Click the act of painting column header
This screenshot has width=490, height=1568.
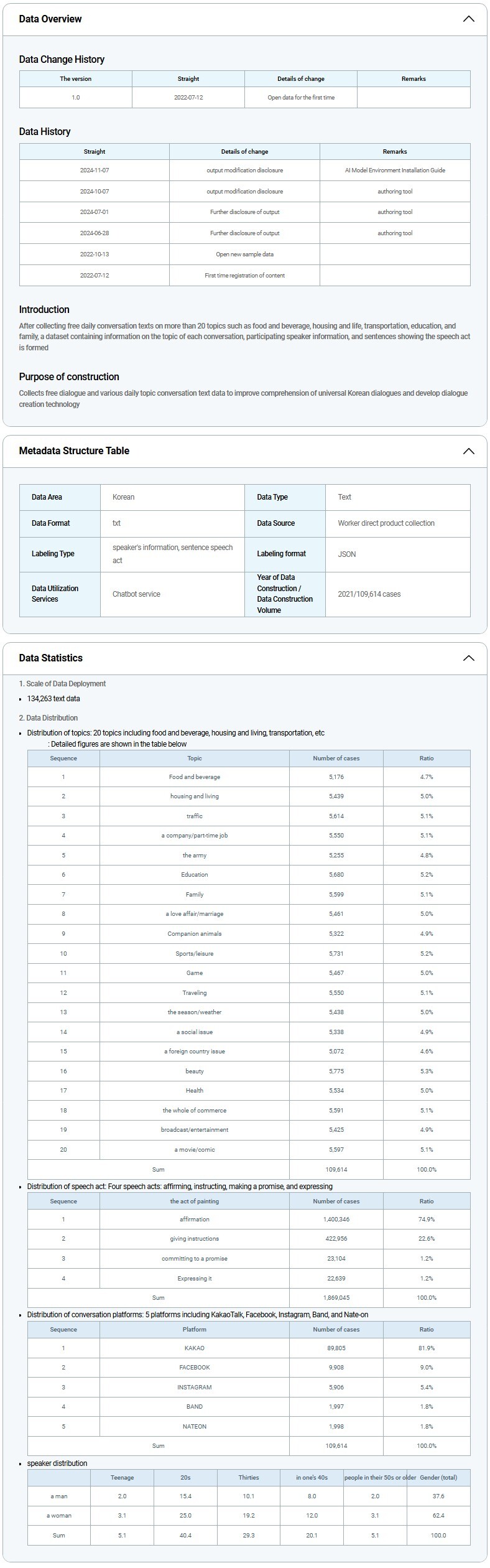coord(195,1202)
